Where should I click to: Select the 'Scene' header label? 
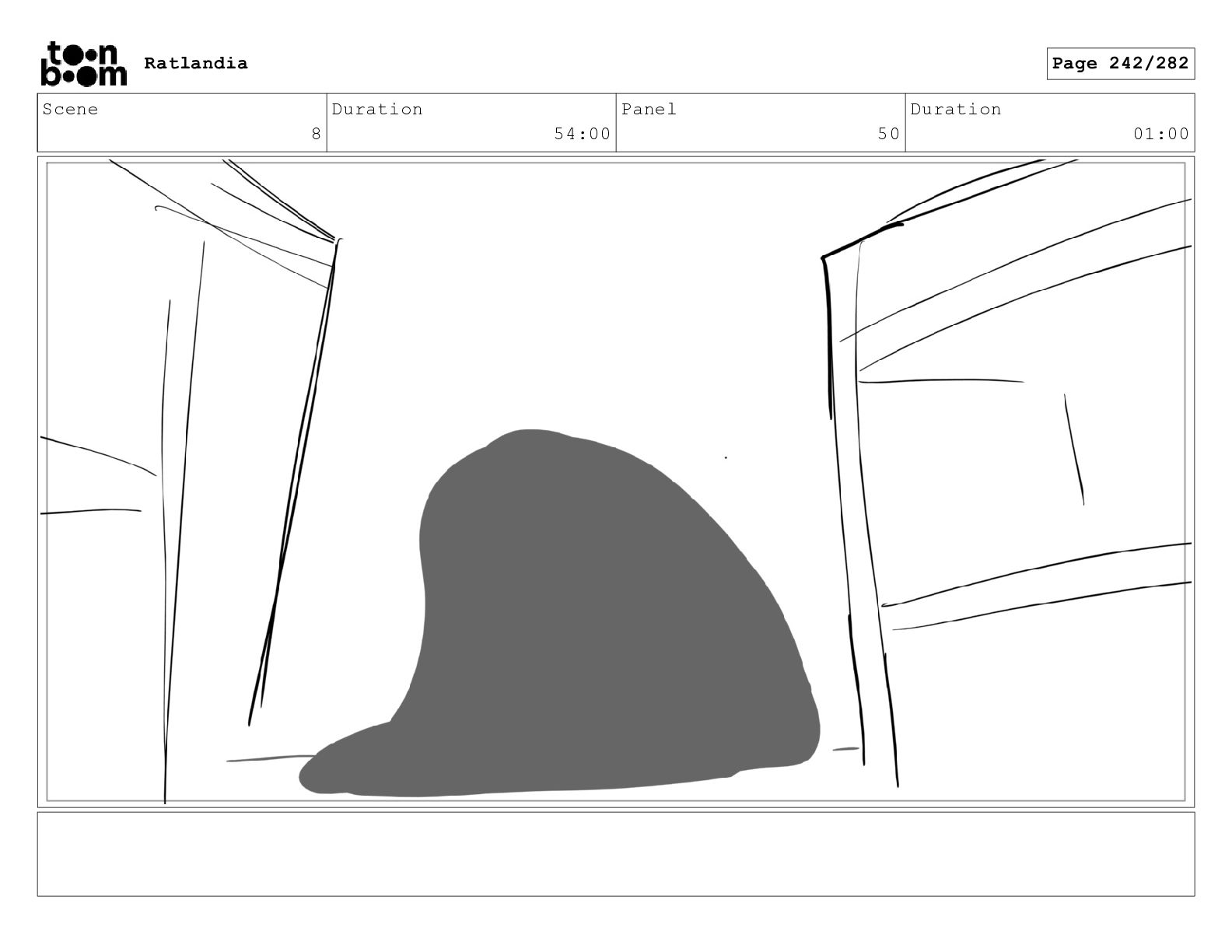click(x=70, y=109)
